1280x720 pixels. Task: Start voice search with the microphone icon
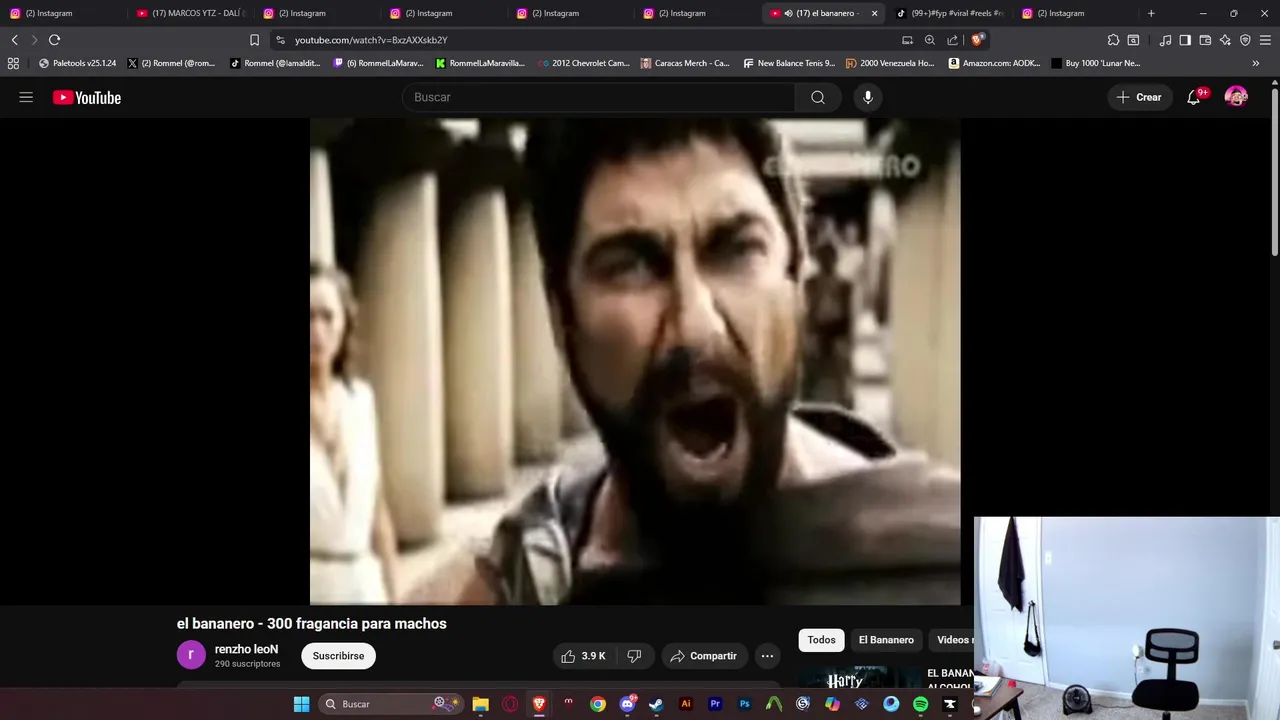pos(868,97)
